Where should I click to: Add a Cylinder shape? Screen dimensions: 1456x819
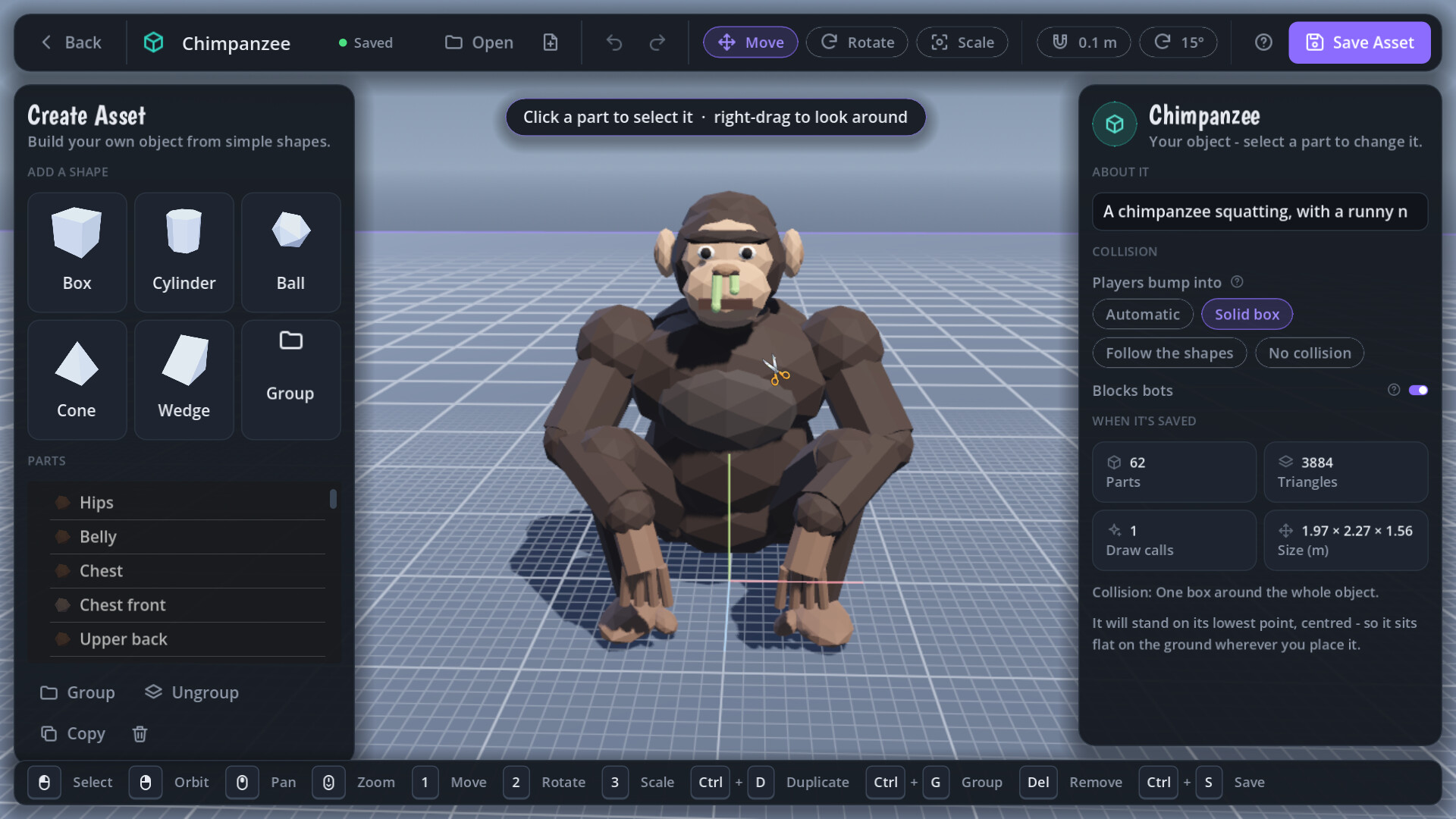(184, 252)
